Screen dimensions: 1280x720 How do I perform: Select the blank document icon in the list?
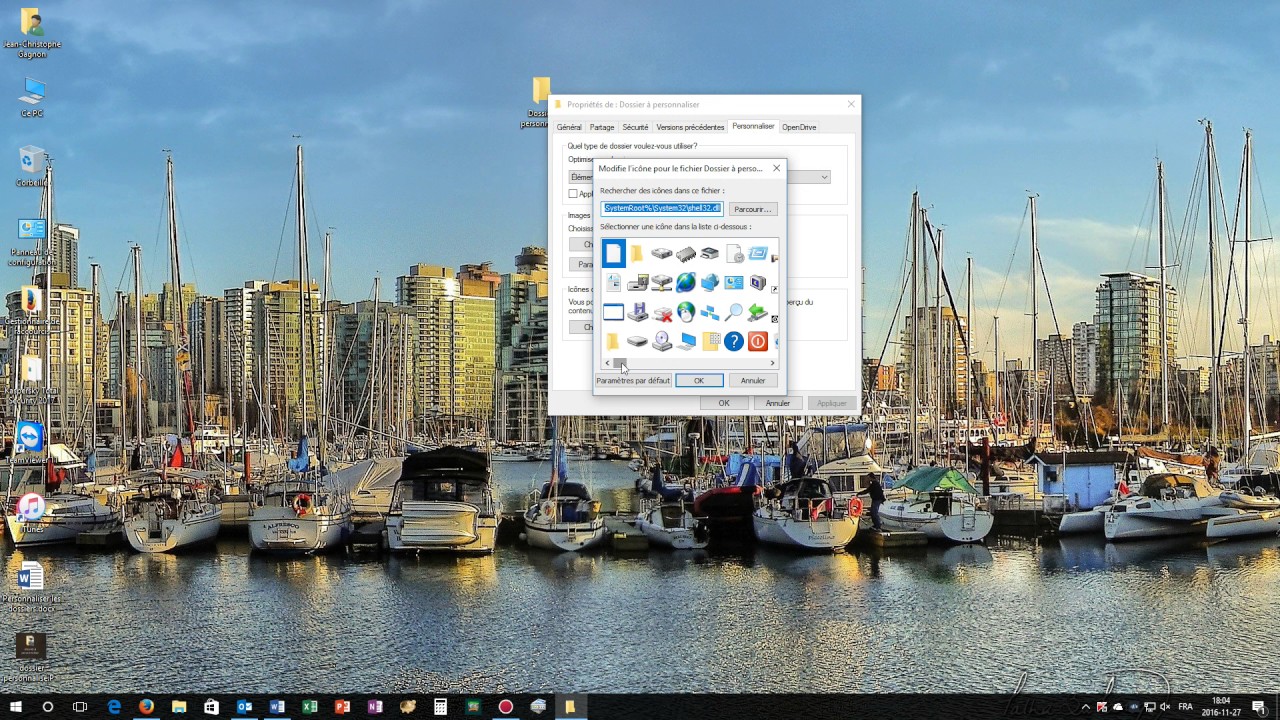(x=614, y=253)
